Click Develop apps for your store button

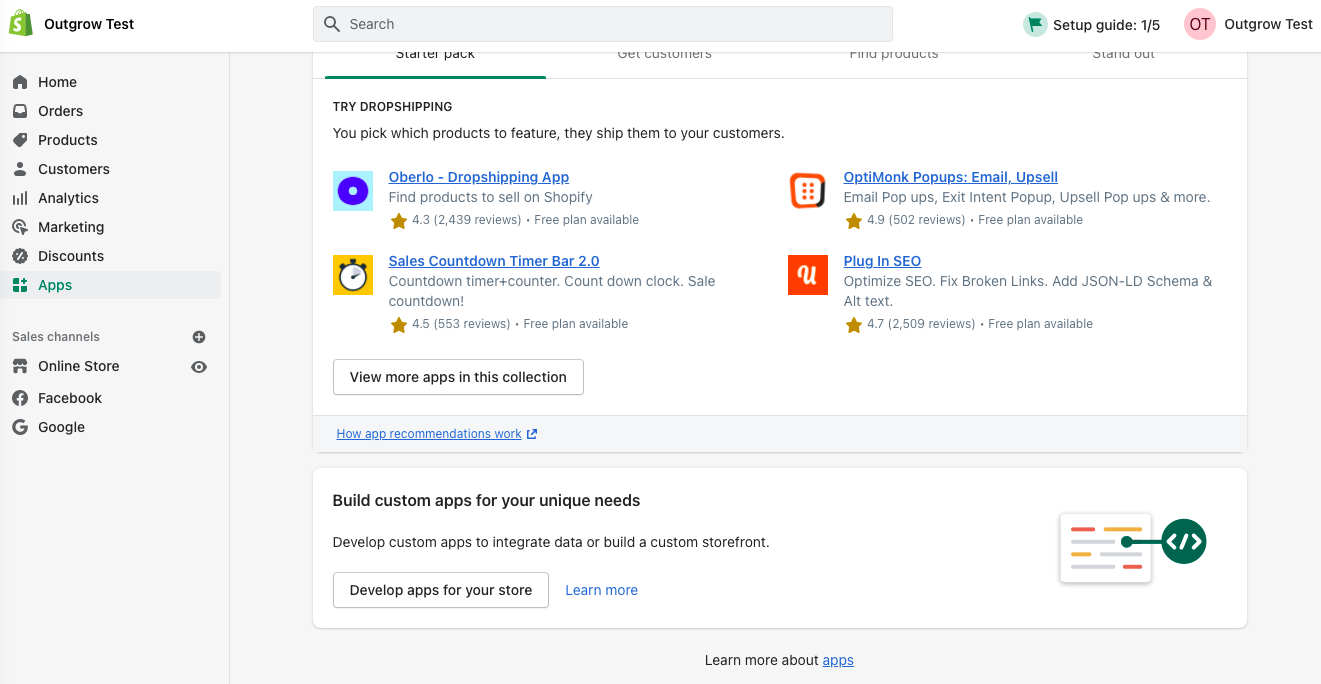click(x=441, y=590)
